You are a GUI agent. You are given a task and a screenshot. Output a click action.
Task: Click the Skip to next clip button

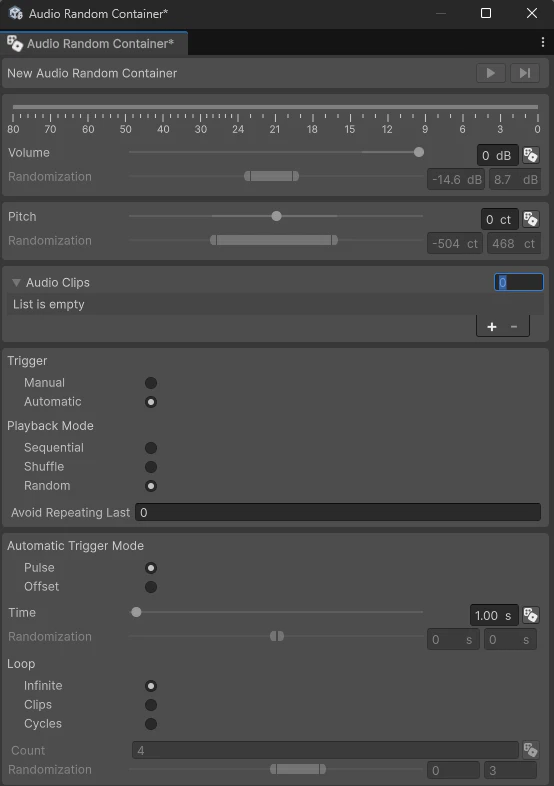click(x=525, y=73)
